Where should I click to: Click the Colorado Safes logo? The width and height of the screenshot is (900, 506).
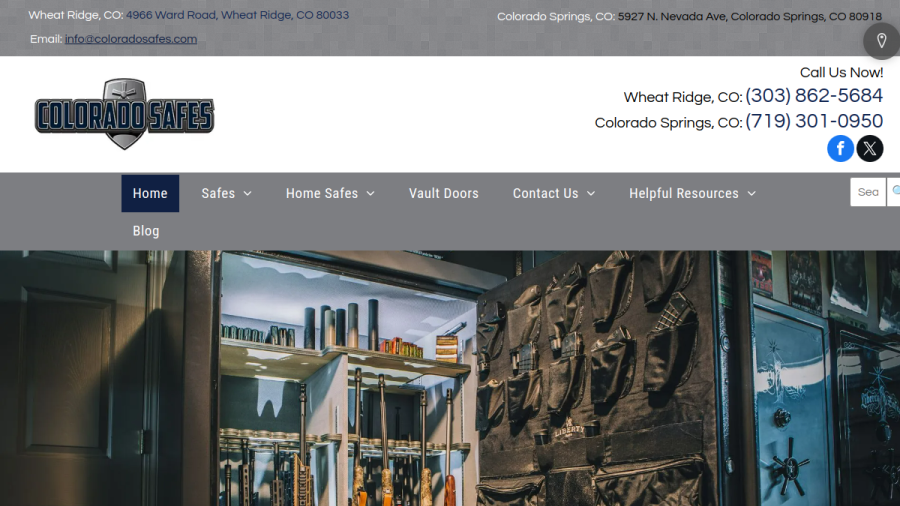125,114
